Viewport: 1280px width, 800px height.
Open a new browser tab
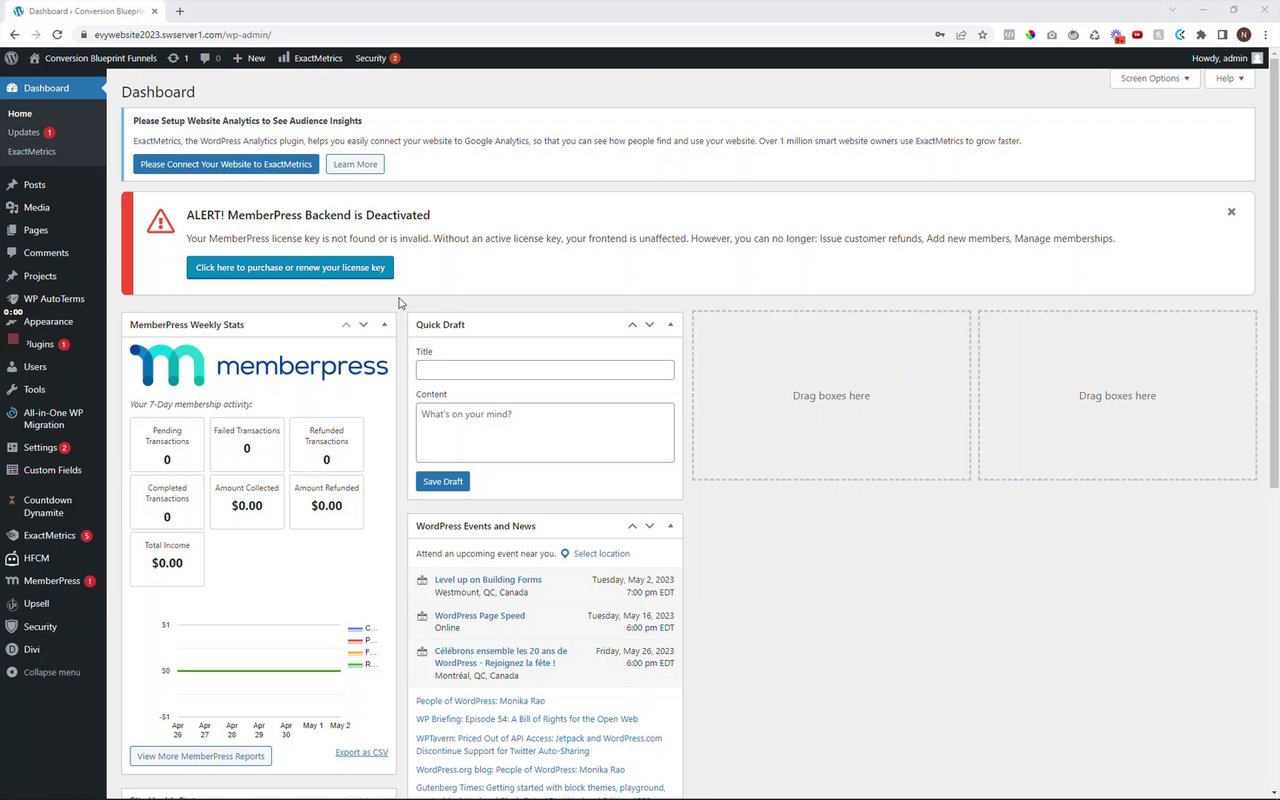coord(180,11)
